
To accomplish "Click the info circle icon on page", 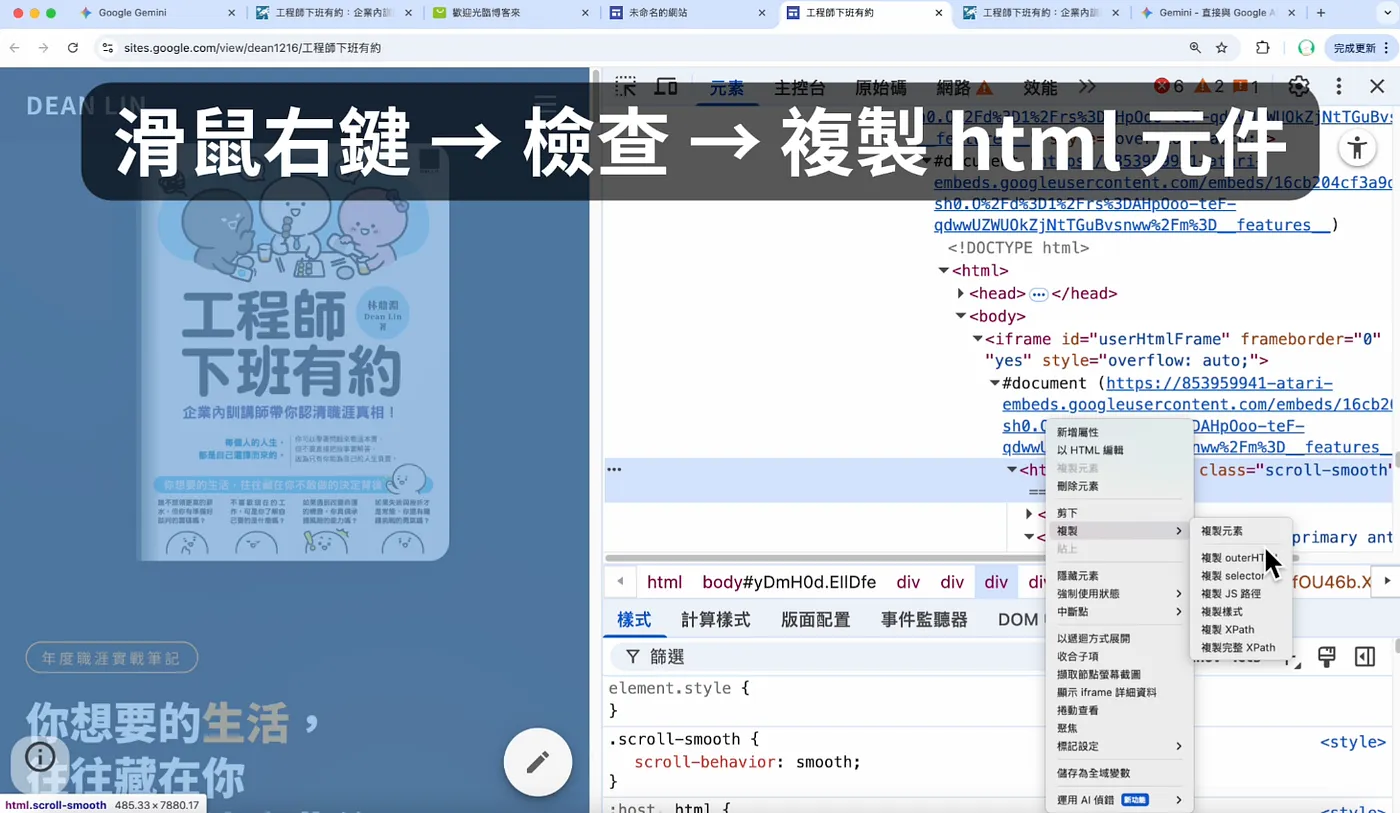I will (40, 756).
